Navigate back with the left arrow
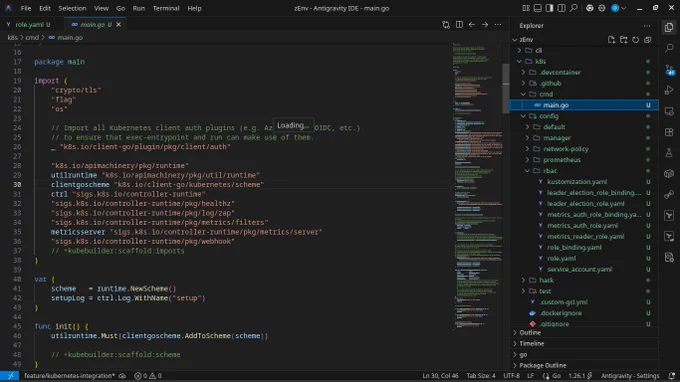Image resolution: width=680 pixels, height=382 pixels. pos(472,25)
